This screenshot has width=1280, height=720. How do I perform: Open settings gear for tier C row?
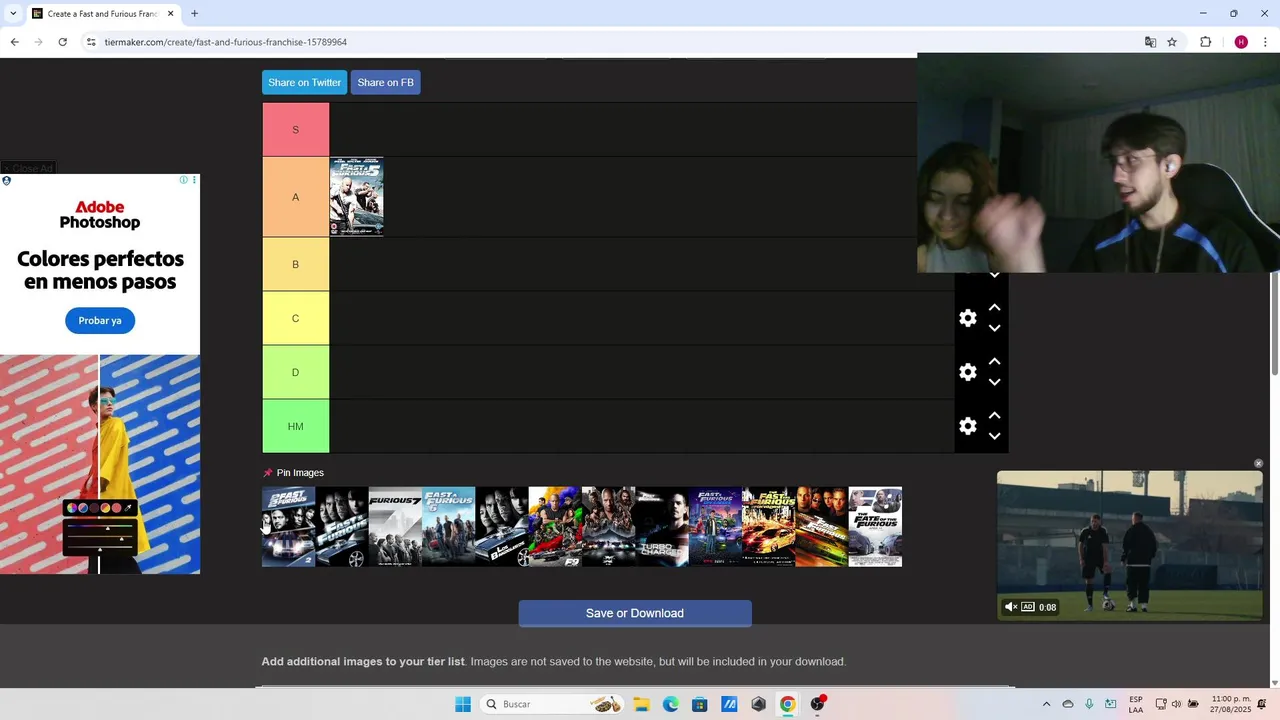pos(967,318)
